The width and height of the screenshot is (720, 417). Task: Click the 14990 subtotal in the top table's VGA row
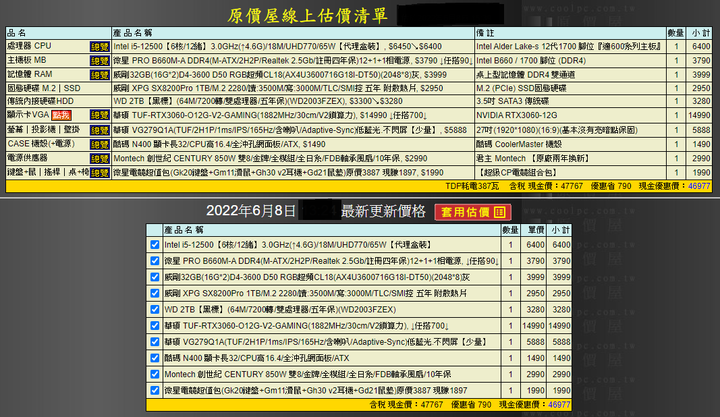(x=699, y=115)
